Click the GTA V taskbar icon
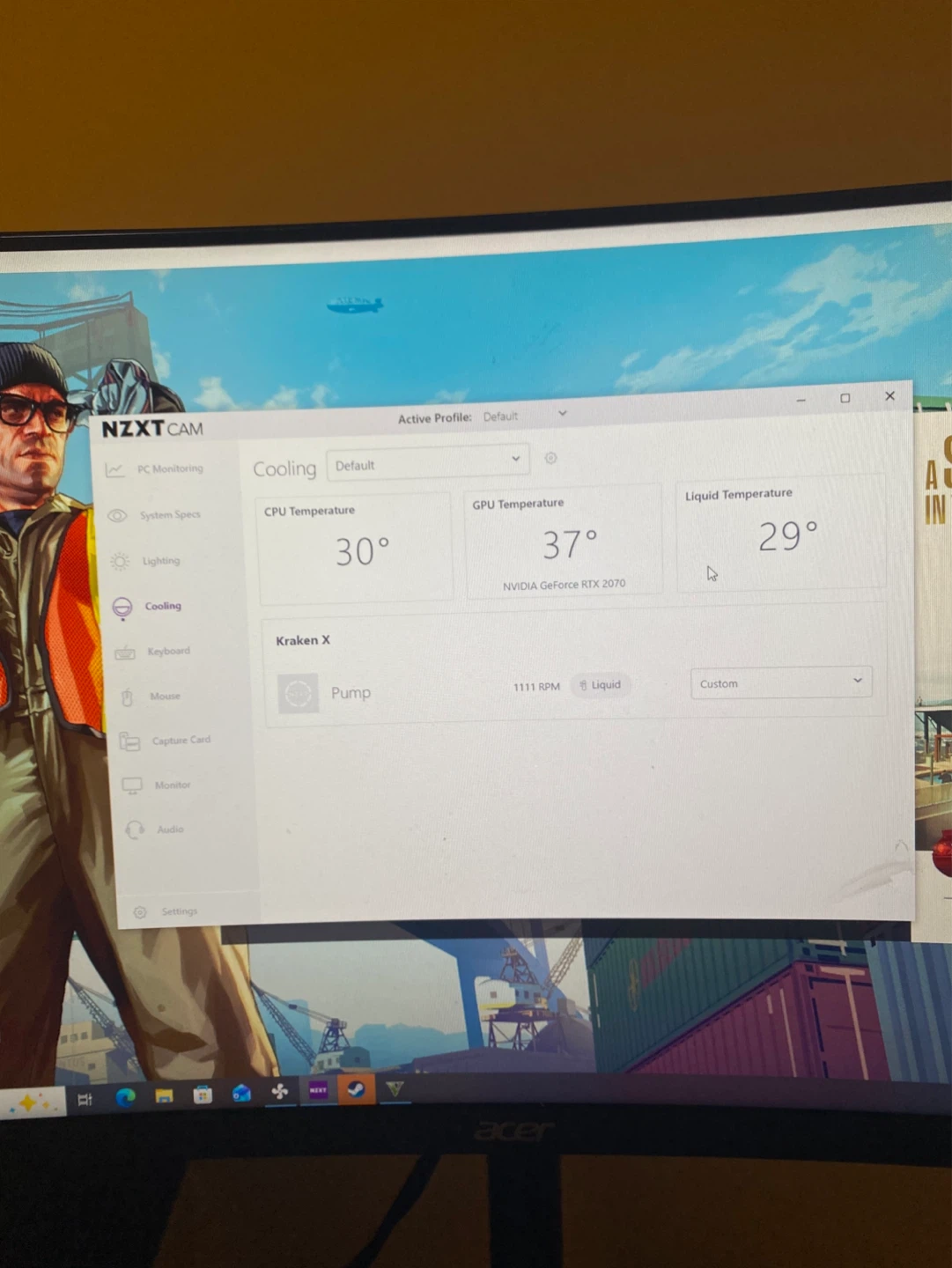This screenshot has width=952, height=1268. coord(395,1088)
